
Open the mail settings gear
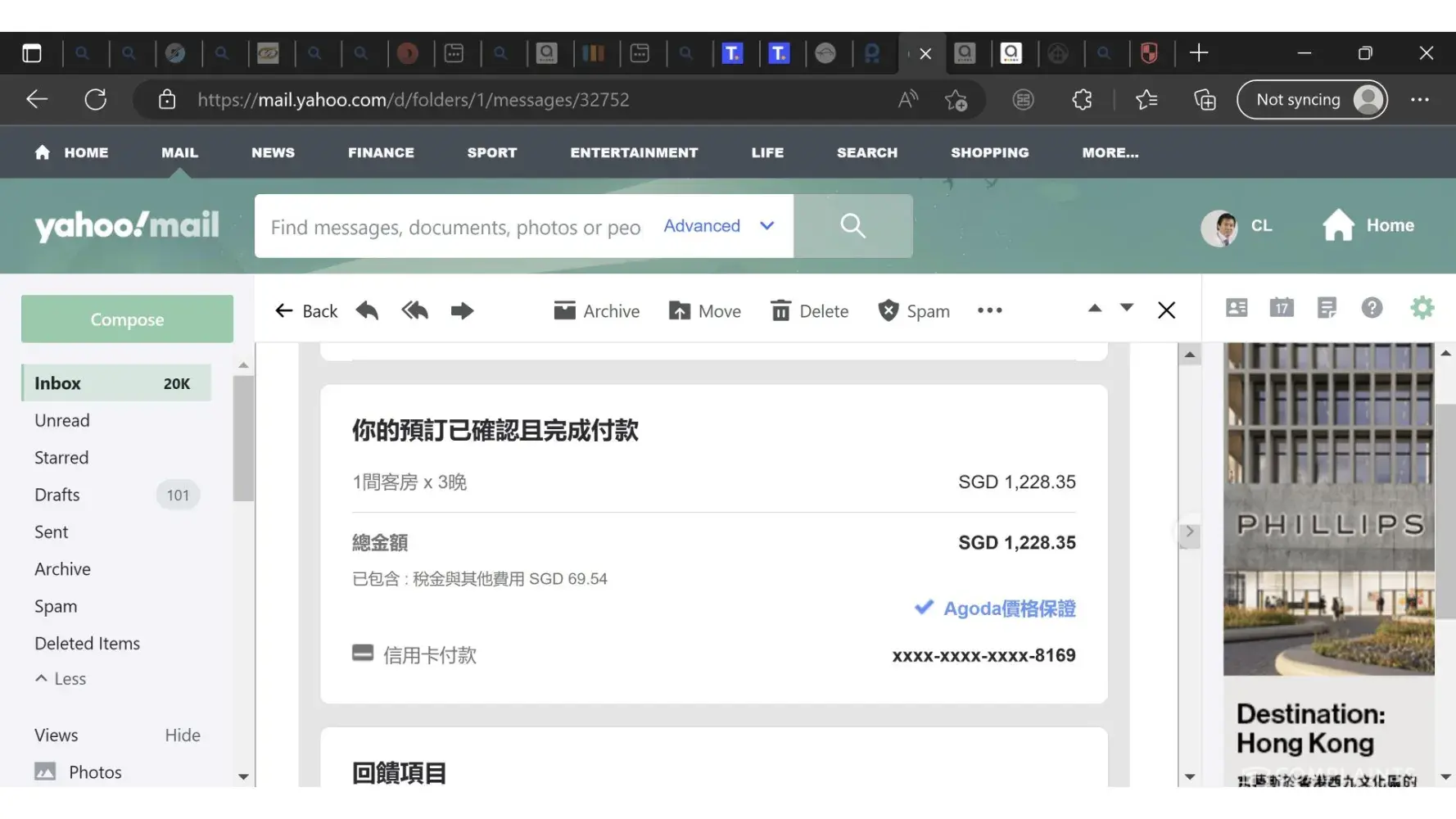tap(1422, 308)
